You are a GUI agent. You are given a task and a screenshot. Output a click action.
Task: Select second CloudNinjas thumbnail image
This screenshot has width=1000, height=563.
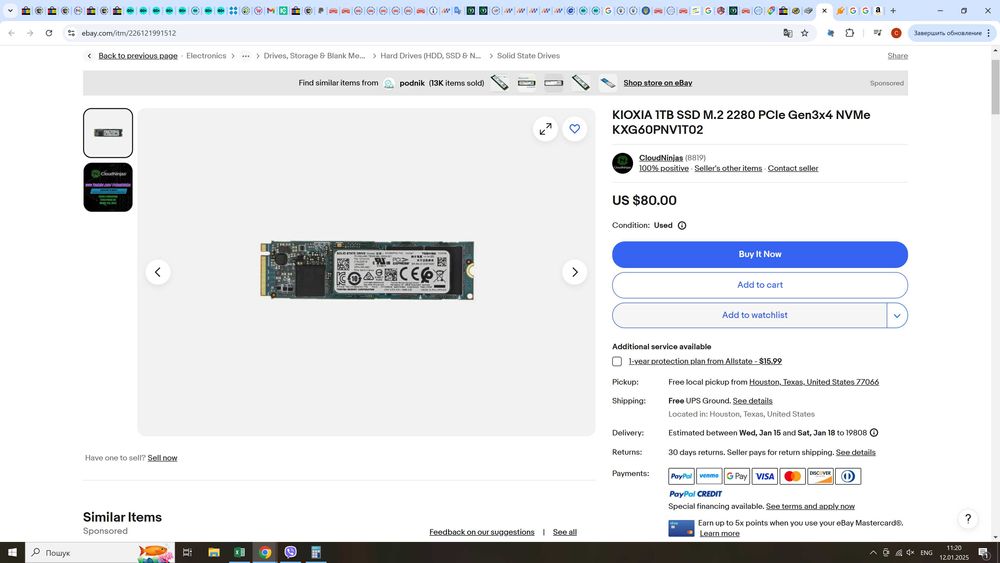(108, 187)
